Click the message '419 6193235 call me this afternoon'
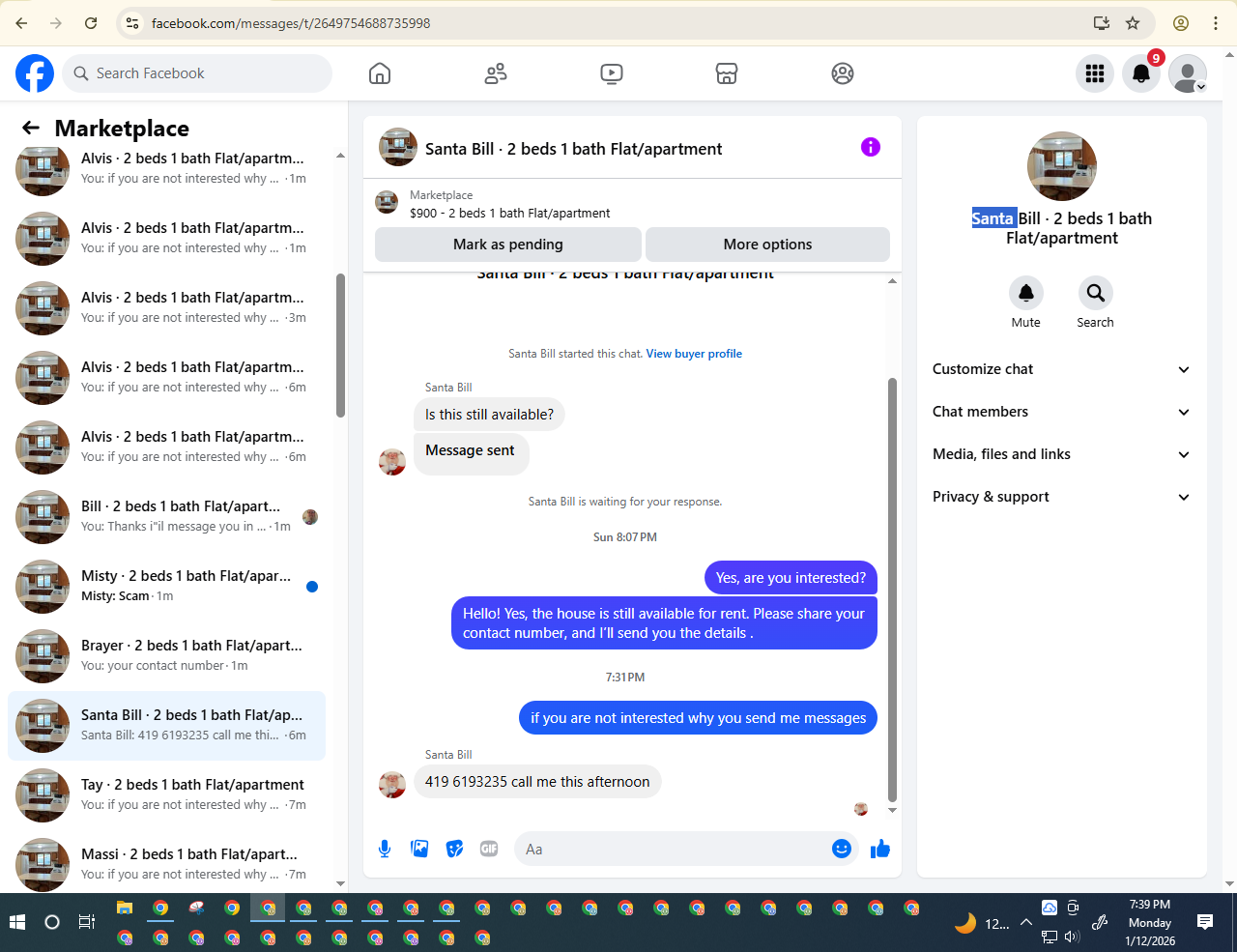 pyautogui.click(x=537, y=782)
